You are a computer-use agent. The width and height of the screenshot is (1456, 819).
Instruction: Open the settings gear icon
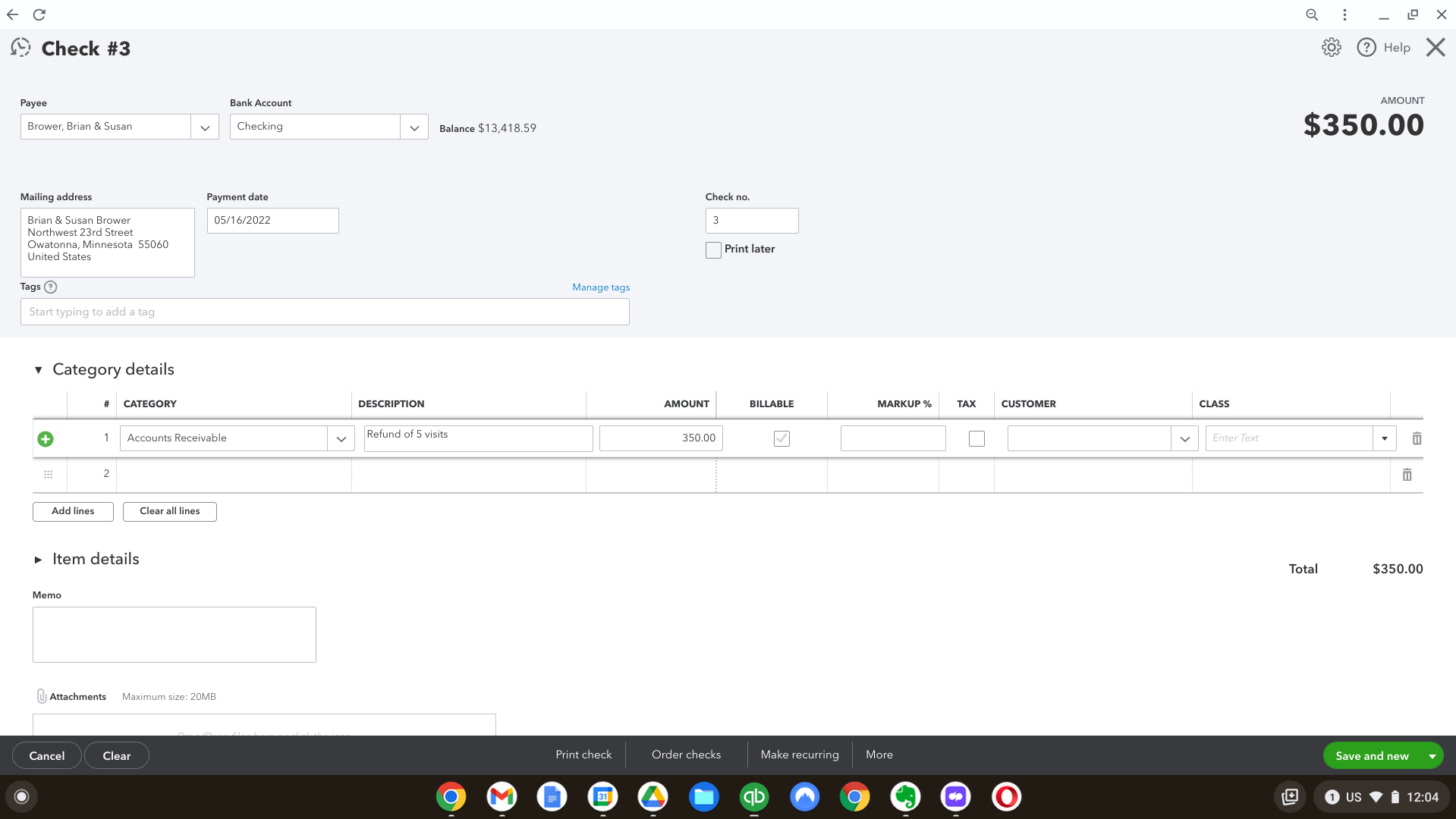coord(1331,48)
